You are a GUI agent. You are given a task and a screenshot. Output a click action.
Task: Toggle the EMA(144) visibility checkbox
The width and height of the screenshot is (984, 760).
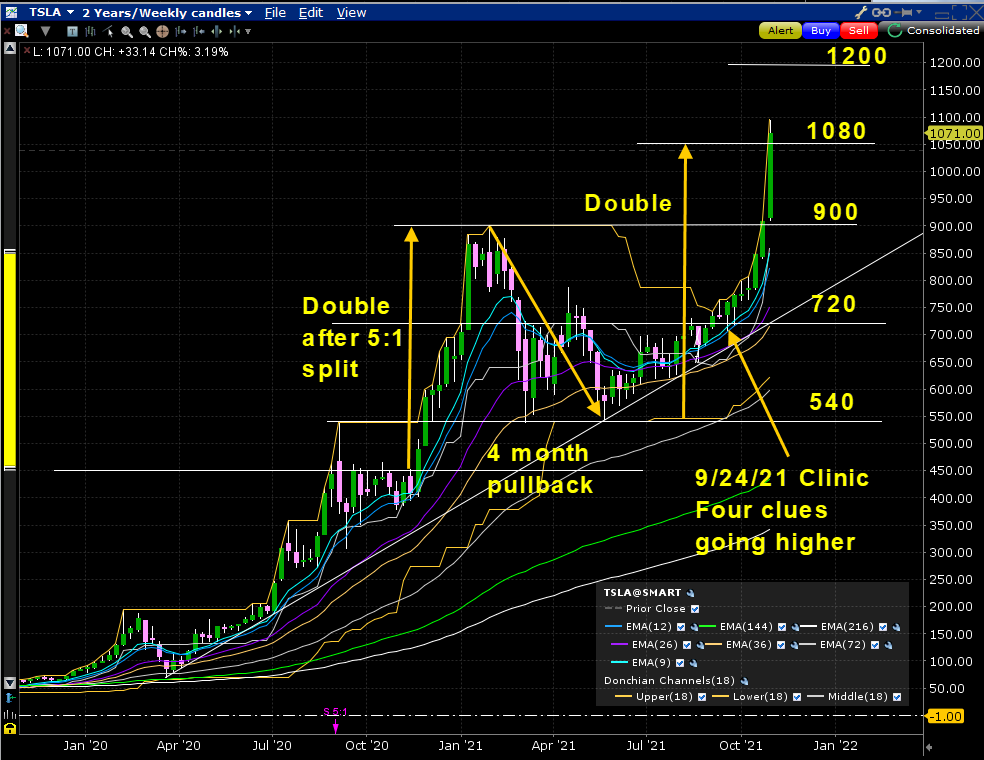coord(782,627)
